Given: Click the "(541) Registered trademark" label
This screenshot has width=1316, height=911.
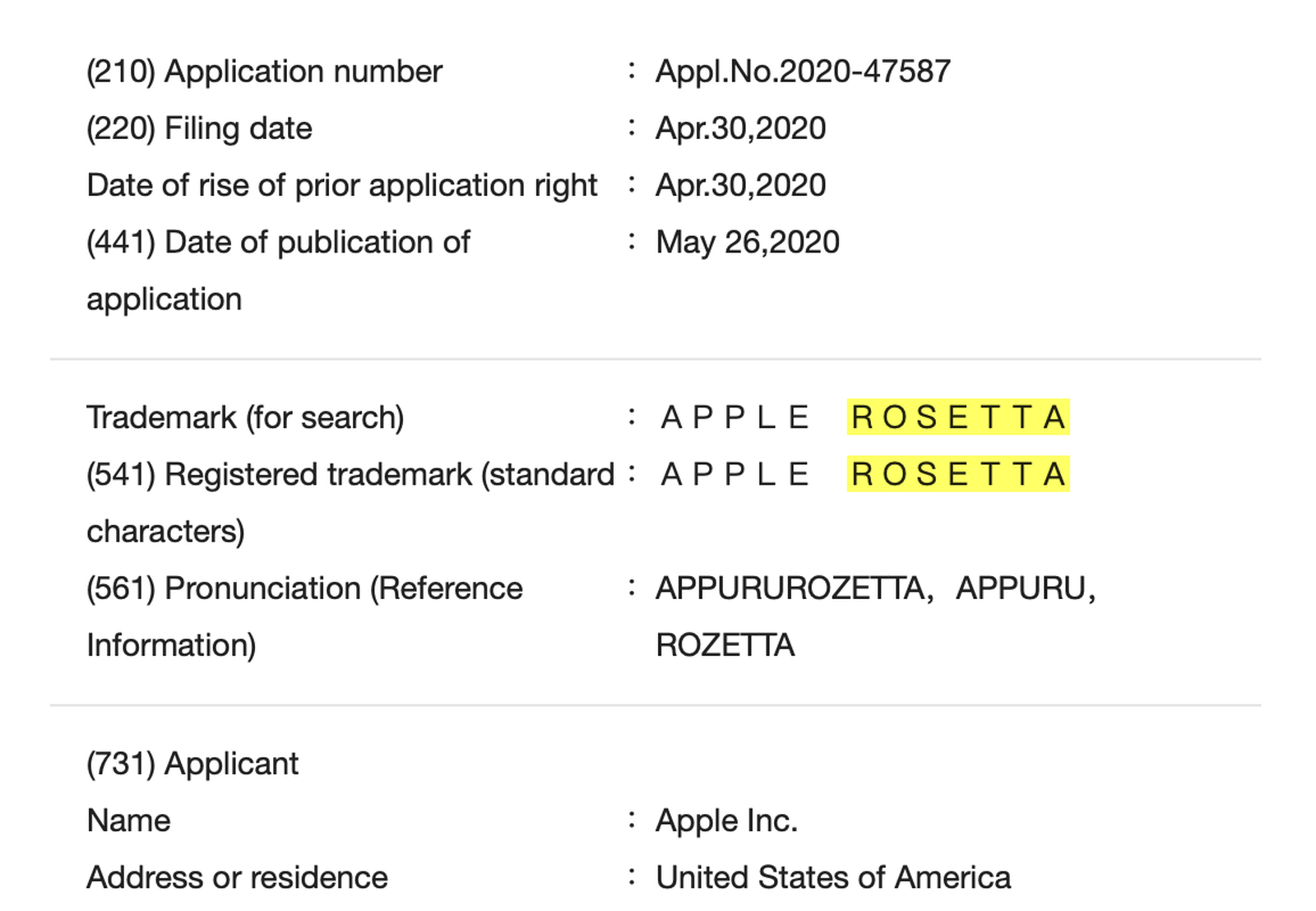Looking at the screenshot, I should (x=350, y=474).
